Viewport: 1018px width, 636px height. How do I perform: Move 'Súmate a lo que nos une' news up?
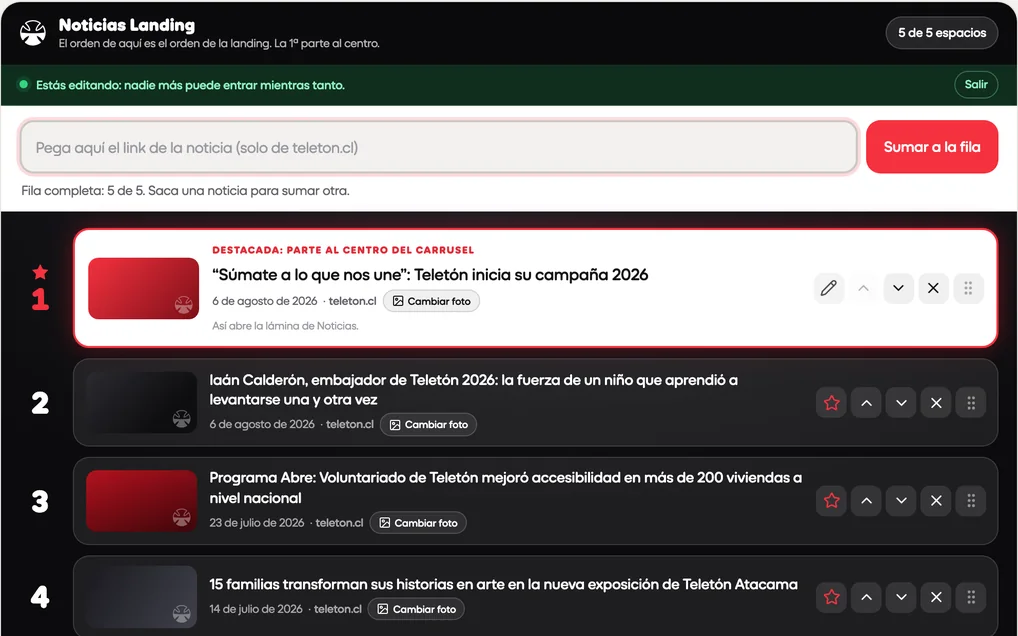[x=863, y=288]
